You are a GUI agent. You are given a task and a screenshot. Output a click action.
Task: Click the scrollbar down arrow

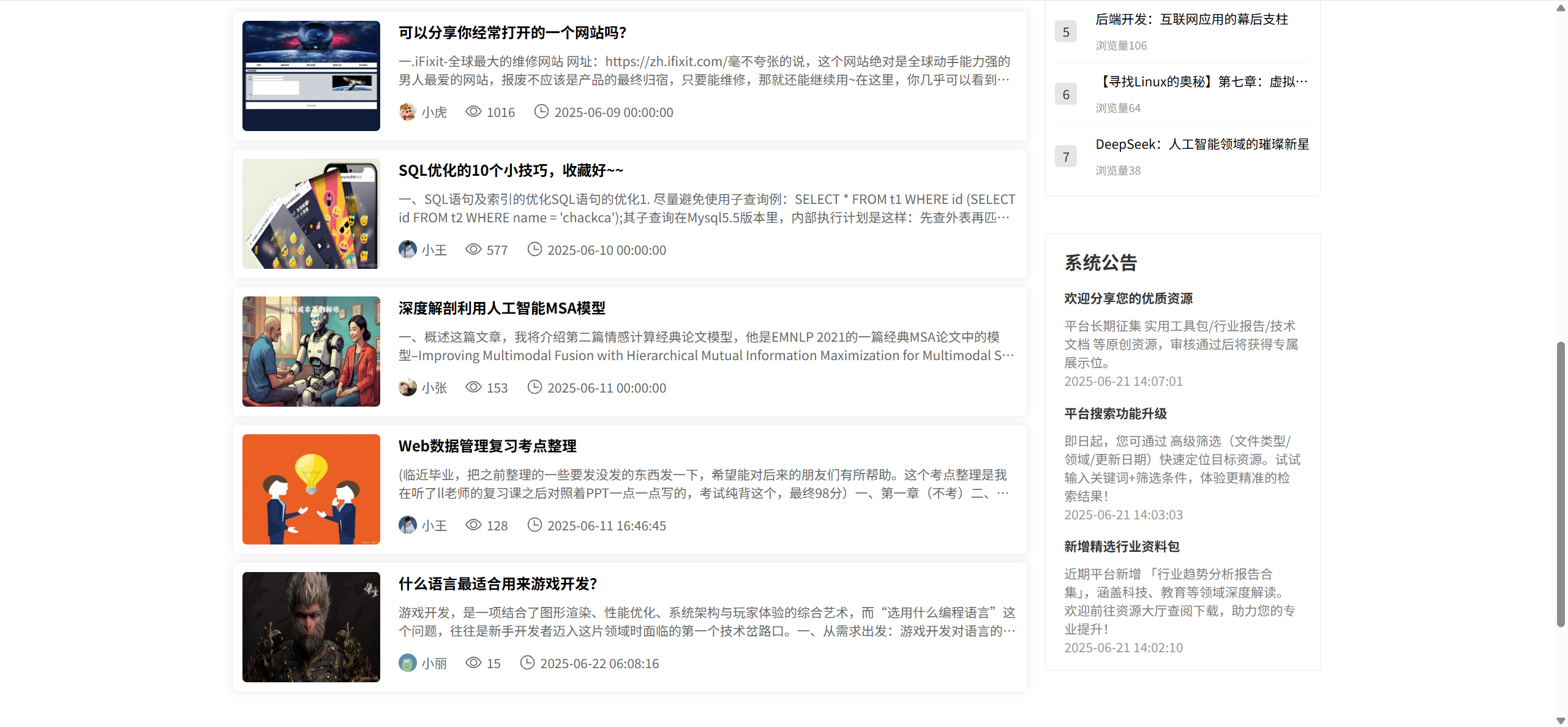[x=1561, y=721]
